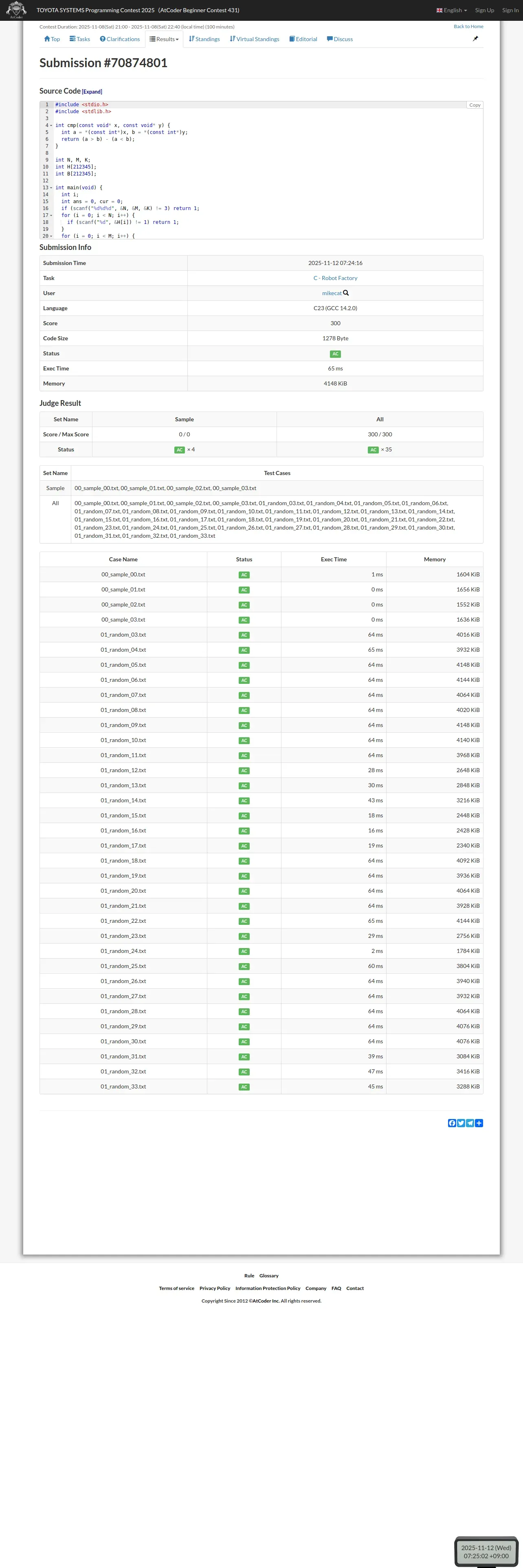
Task: Click the AtCoder logo icon
Action: [x=16, y=10]
